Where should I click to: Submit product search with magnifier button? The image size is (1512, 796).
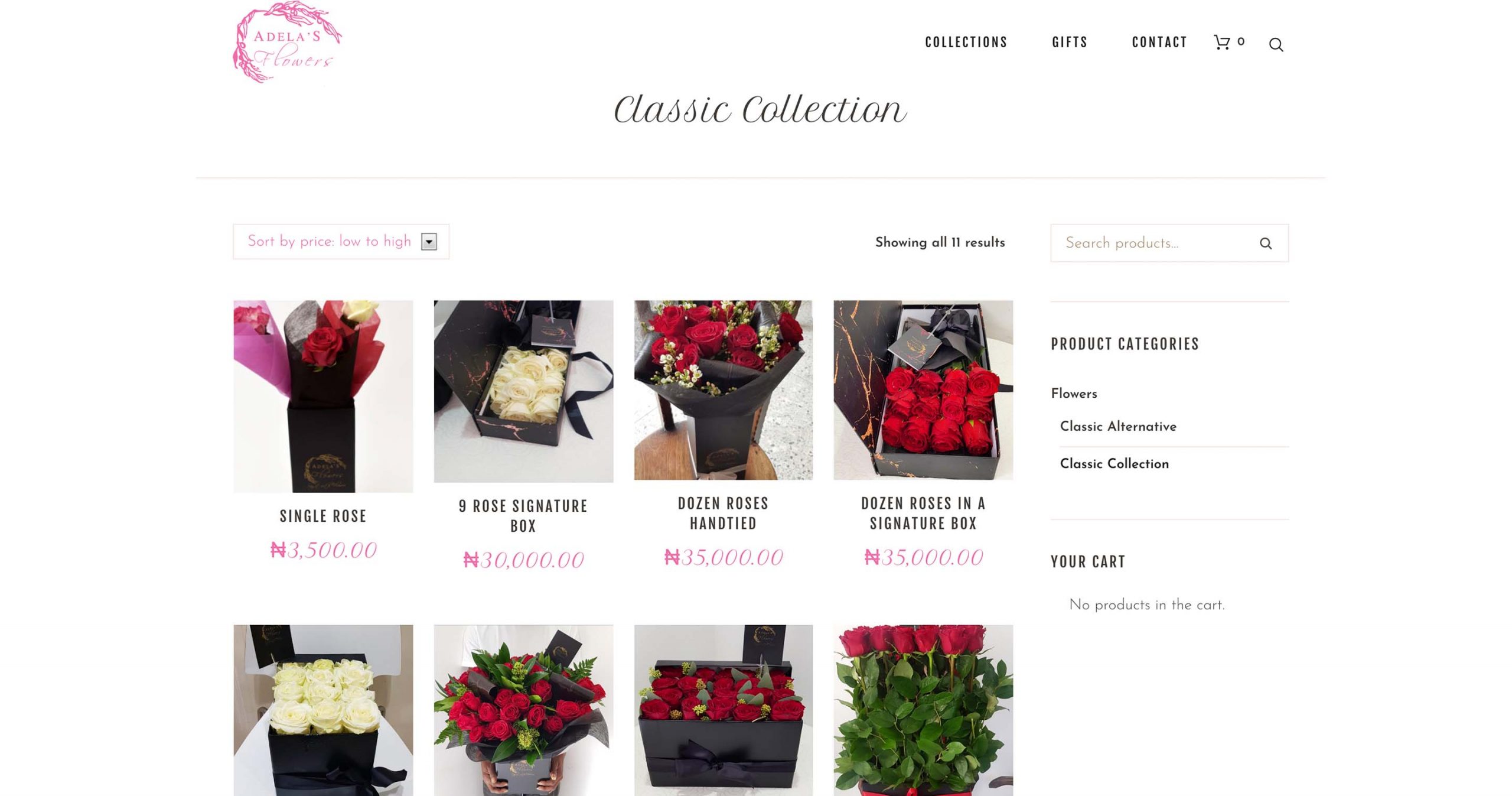[1265, 243]
